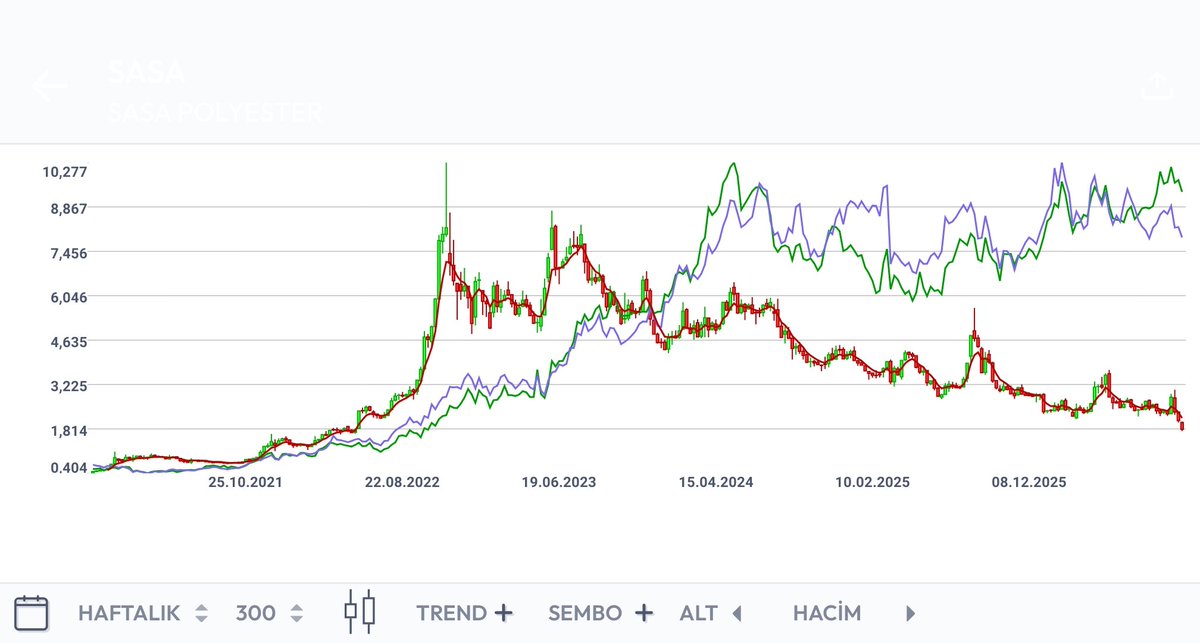Click the SASA ticker title
Viewport: 1200px width, 643px height.
tap(147, 73)
